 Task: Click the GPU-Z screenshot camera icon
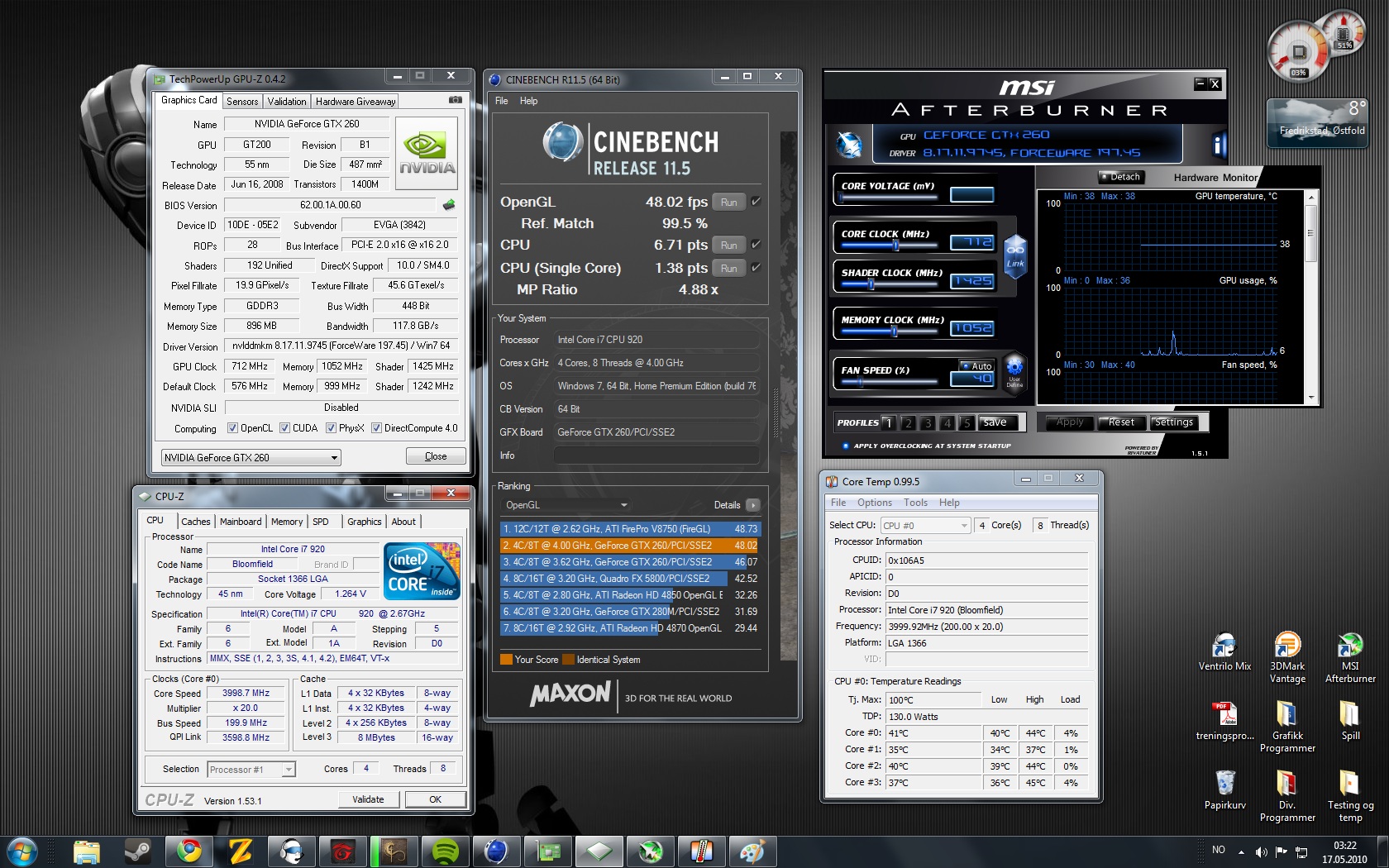coord(456,100)
